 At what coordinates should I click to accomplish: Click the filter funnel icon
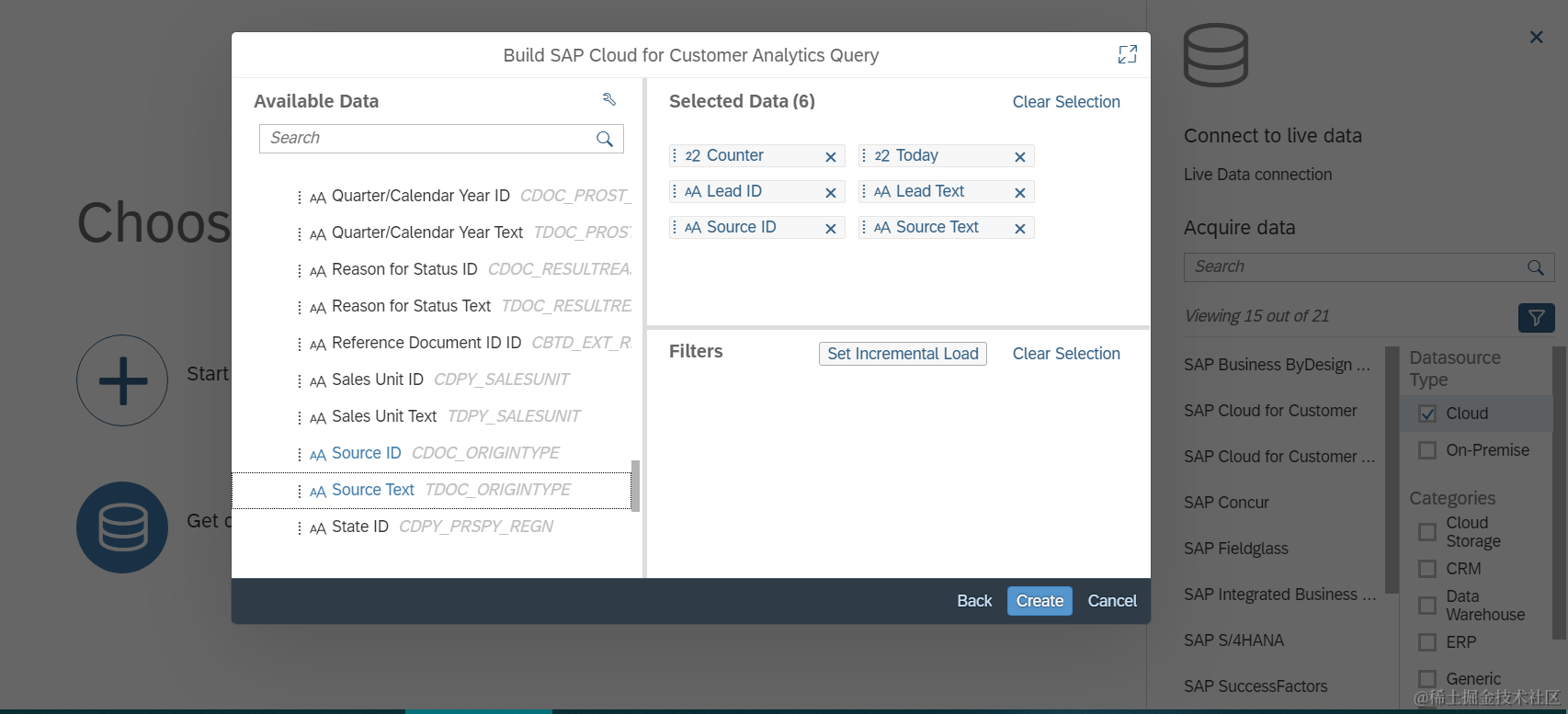click(x=1536, y=318)
